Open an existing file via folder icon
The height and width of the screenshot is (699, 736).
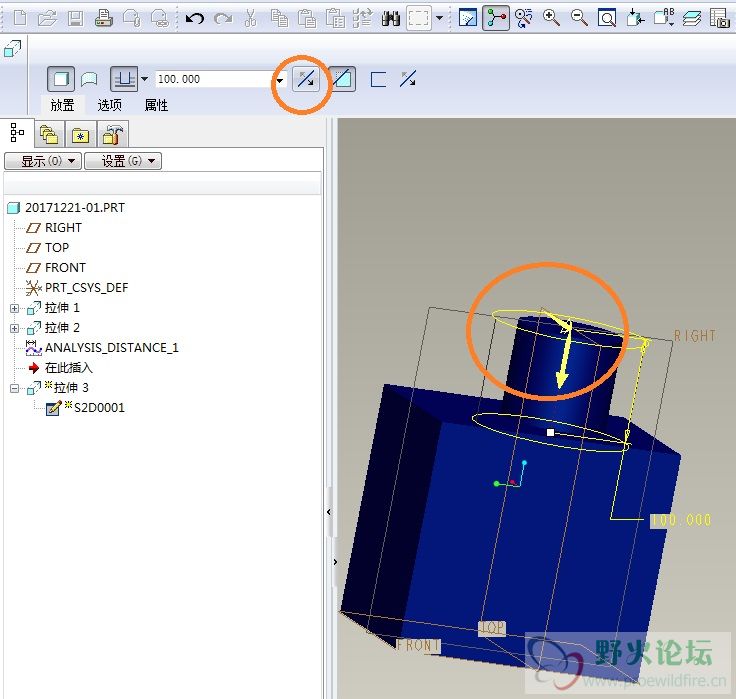click(x=47, y=18)
